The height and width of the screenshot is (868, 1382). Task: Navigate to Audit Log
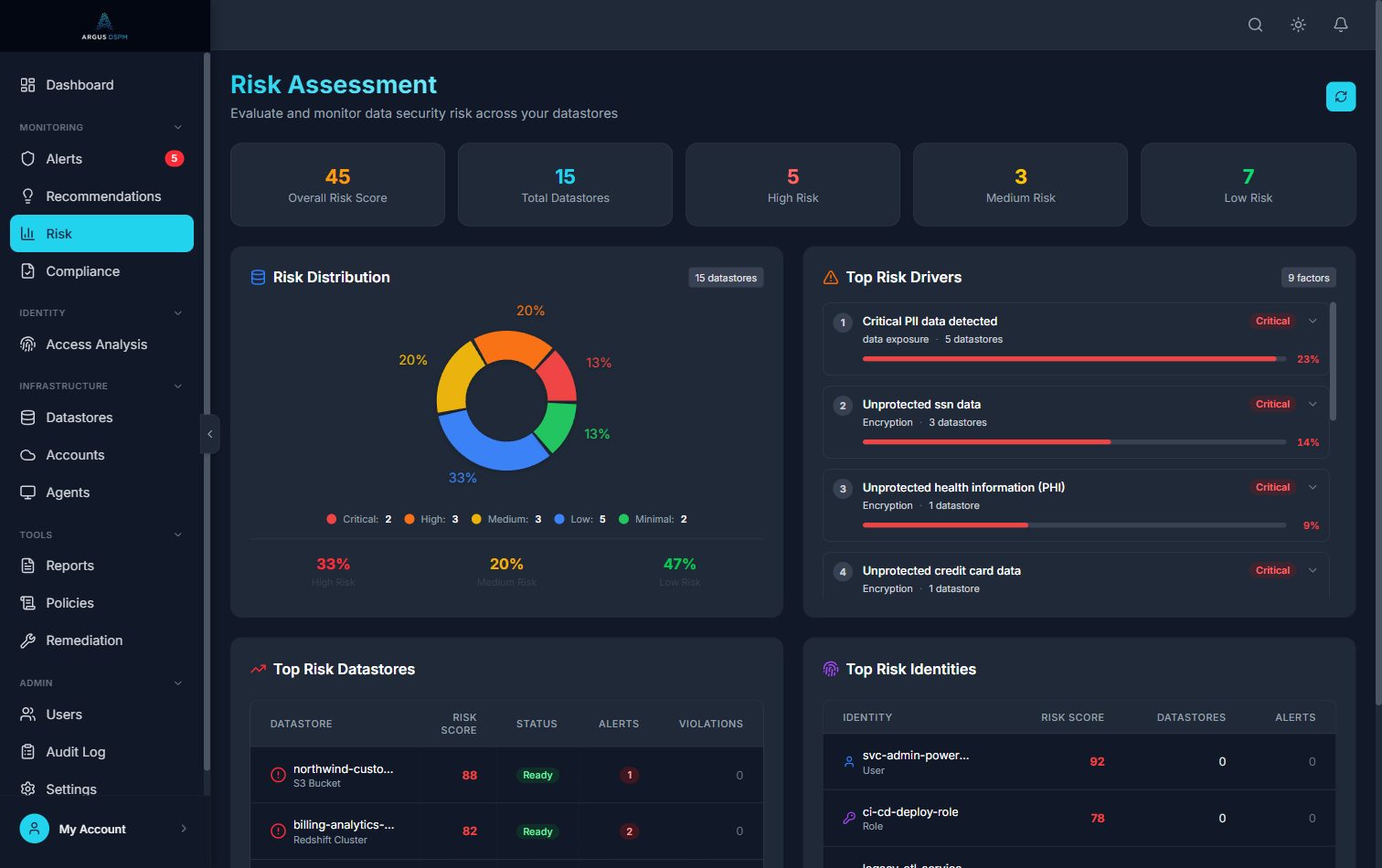101,752
